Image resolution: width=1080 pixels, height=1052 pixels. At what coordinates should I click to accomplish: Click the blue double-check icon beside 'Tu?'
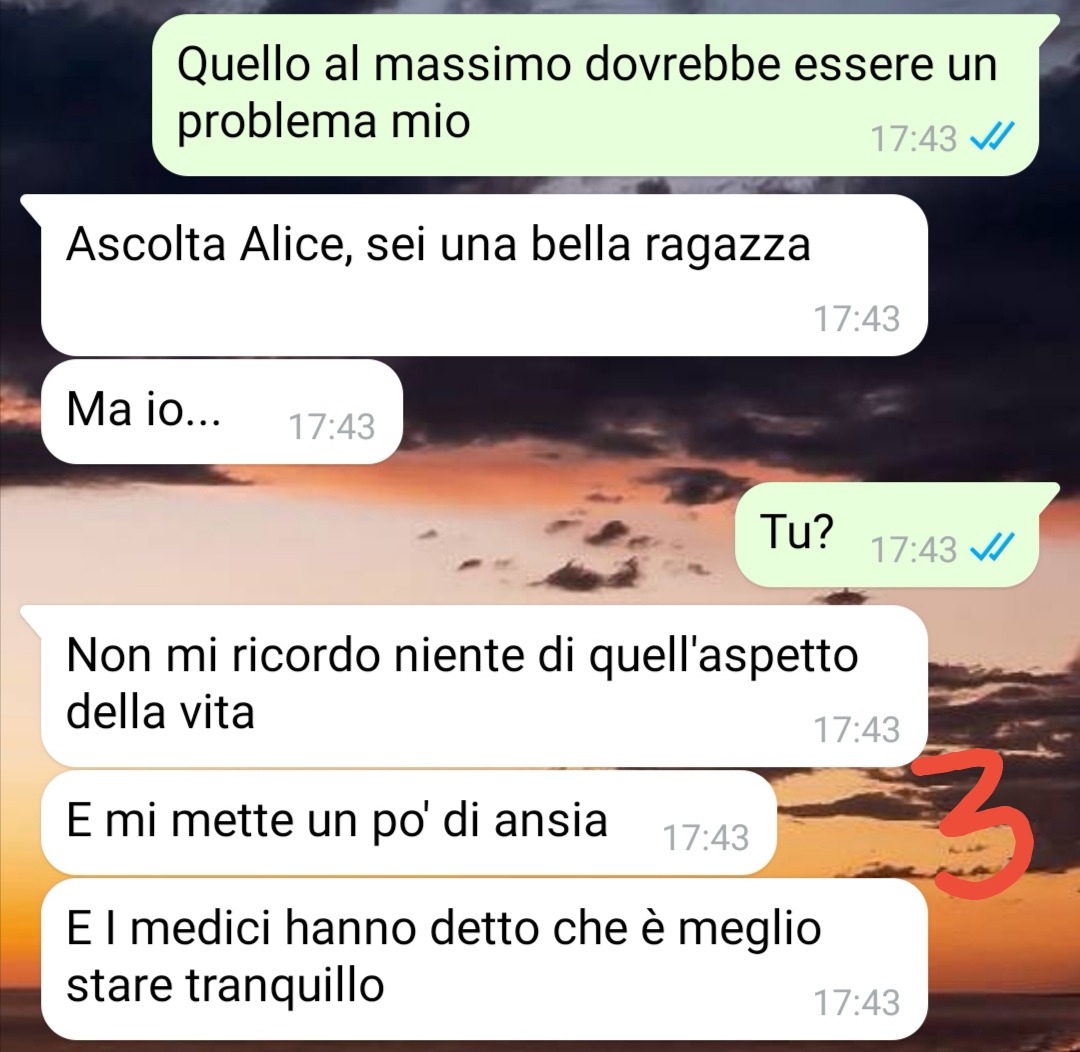click(991, 548)
